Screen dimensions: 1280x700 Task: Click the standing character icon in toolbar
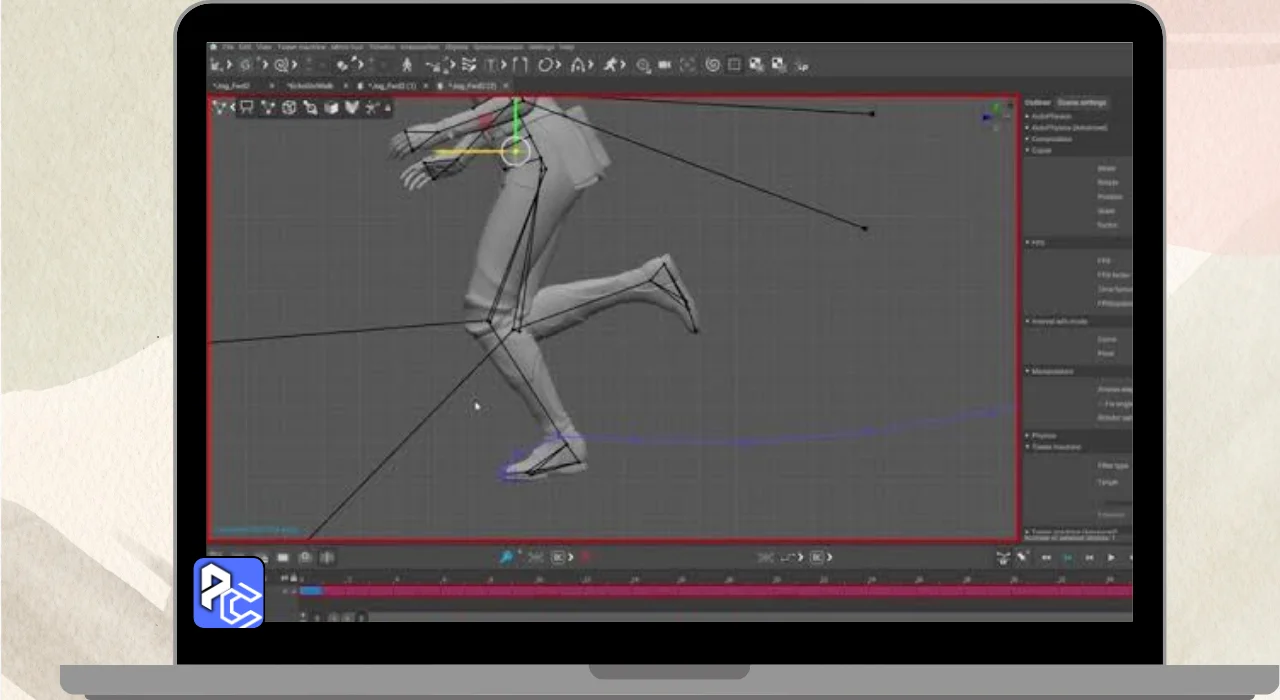[406, 65]
